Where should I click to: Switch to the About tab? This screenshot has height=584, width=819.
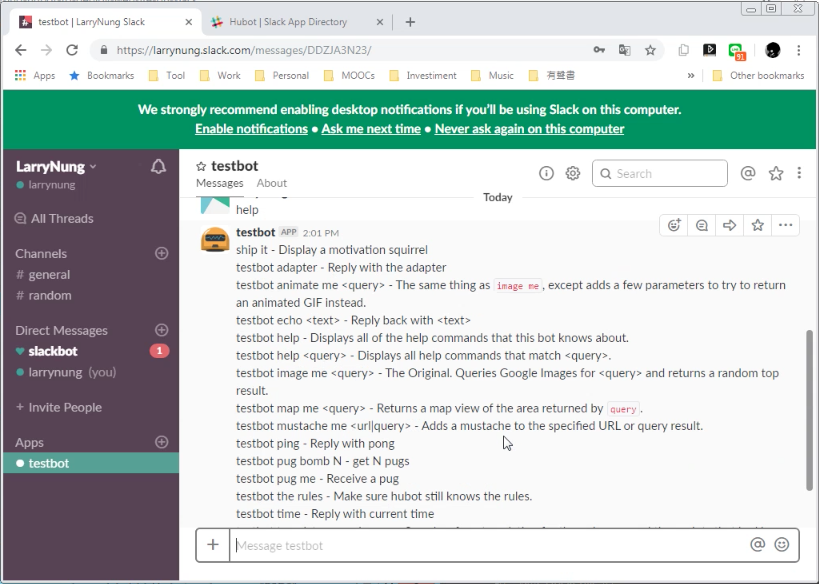point(272,183)
